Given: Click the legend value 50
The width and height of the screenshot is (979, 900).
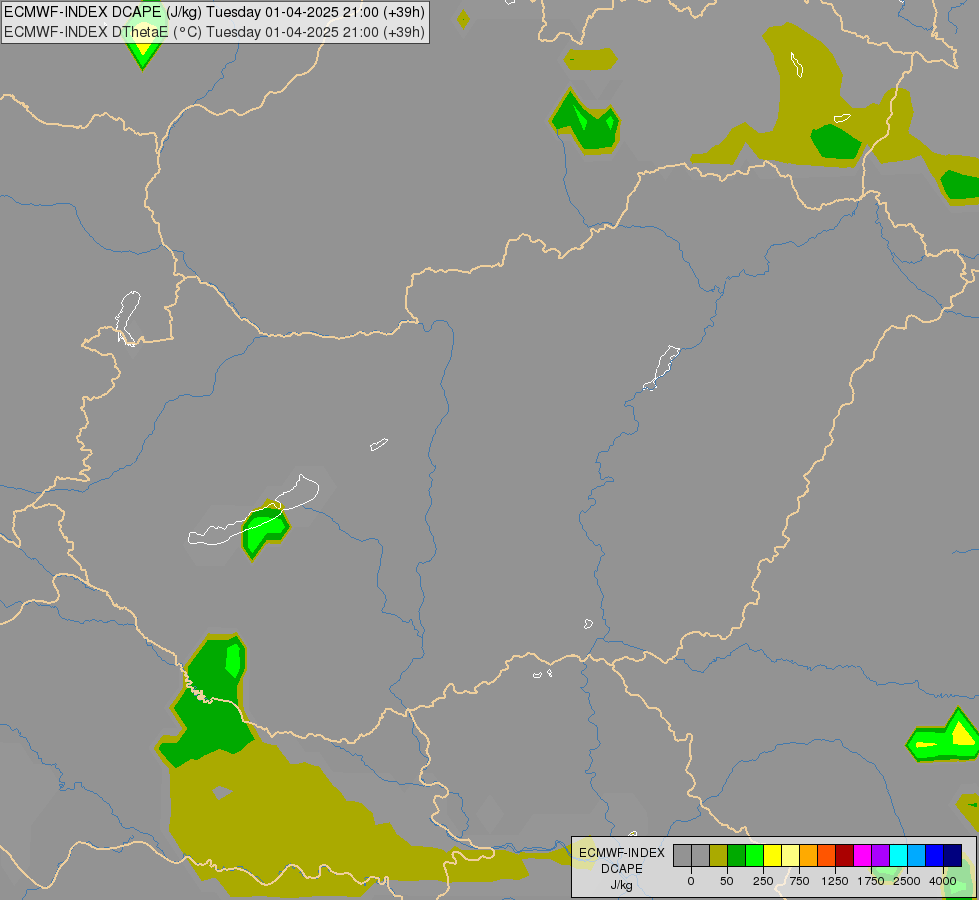Looking at the screenshot, I should pyautogui.click(x=727, y=881).
